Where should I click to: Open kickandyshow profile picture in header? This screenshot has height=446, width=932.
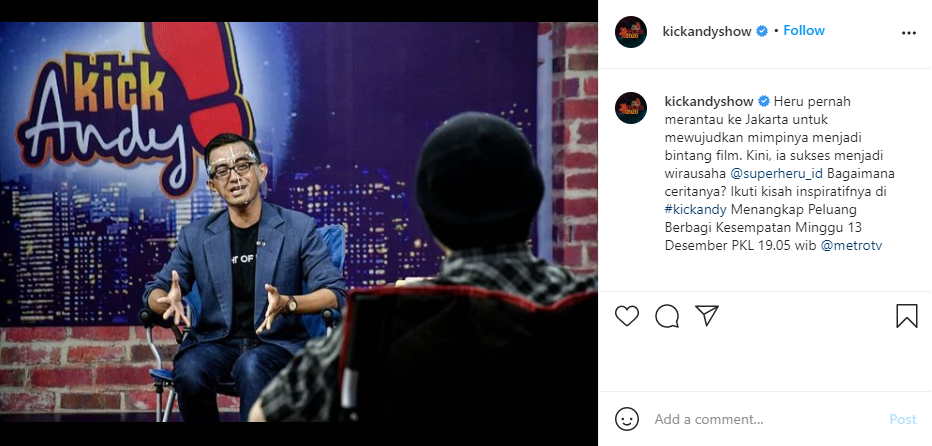(x=631, y=32)
